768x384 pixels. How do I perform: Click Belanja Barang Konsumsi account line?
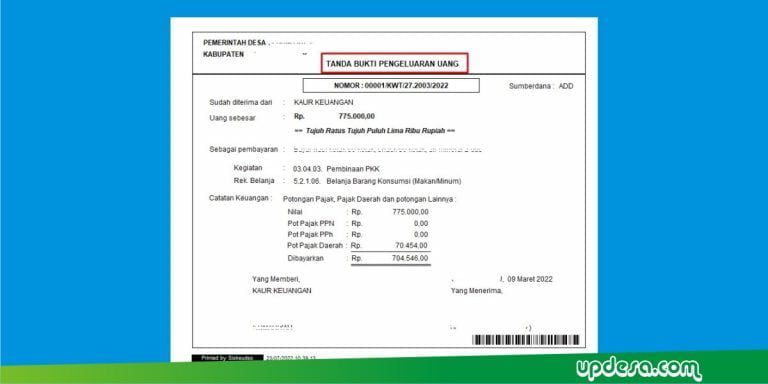[377, 181]
